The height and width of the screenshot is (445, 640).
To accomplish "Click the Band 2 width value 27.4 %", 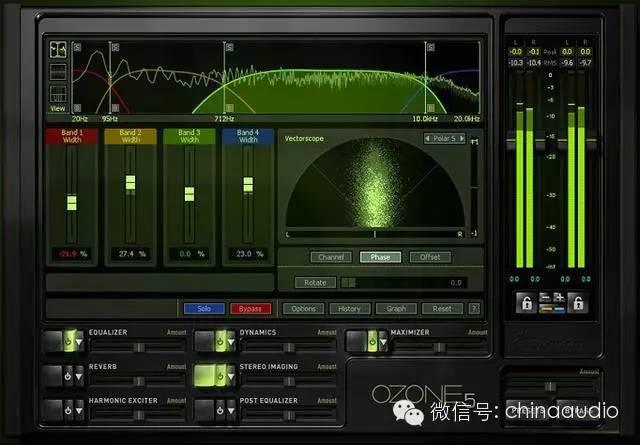I will [x=132, y=254].
